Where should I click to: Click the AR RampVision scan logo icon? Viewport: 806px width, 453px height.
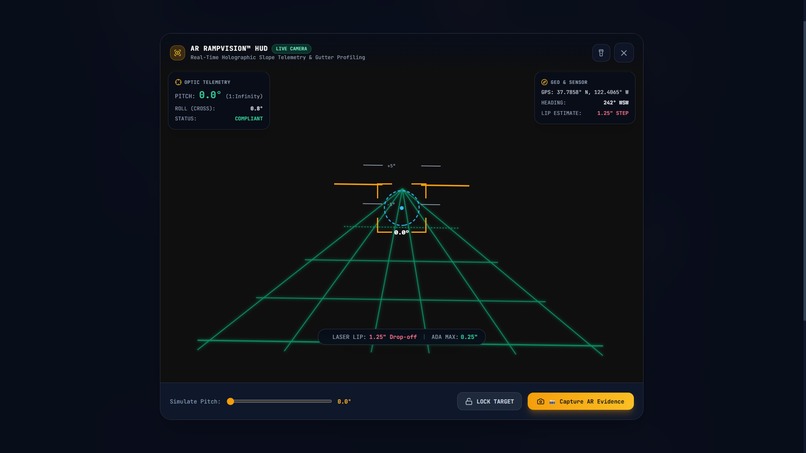[177, 53]
